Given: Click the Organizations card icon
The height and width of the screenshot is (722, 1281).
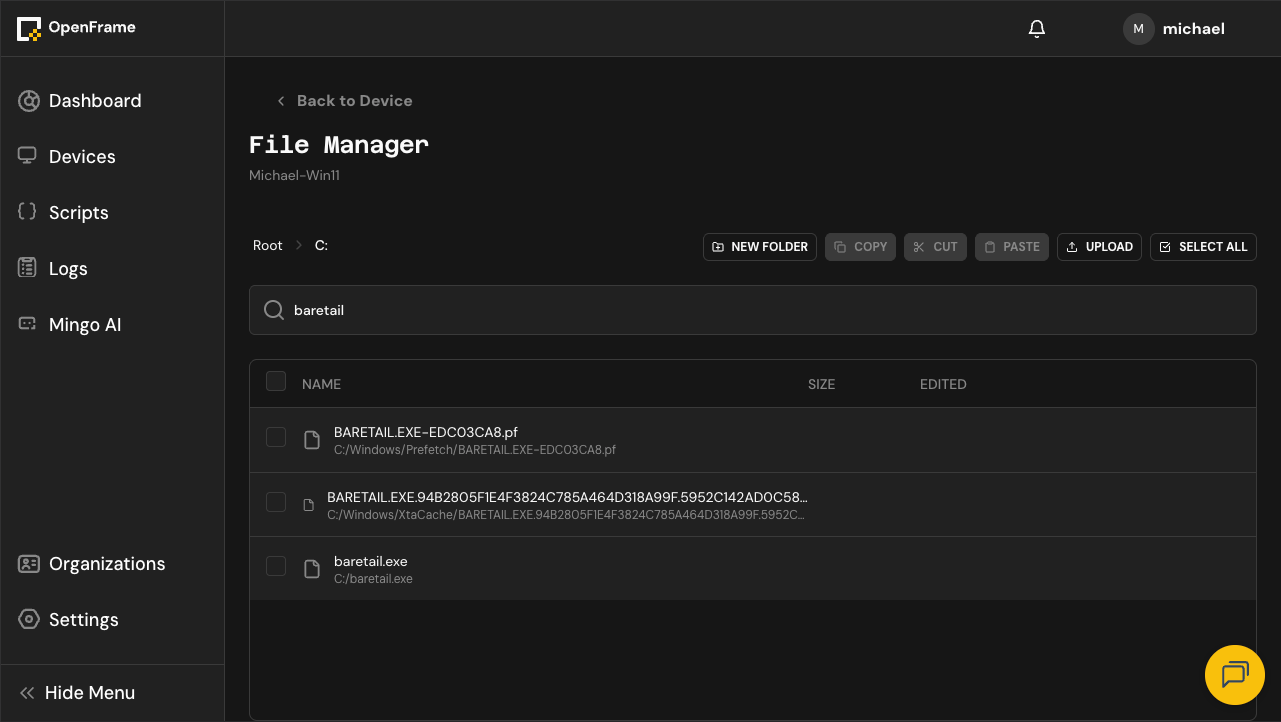Looking at the screenshot, I should coord(29,564).
